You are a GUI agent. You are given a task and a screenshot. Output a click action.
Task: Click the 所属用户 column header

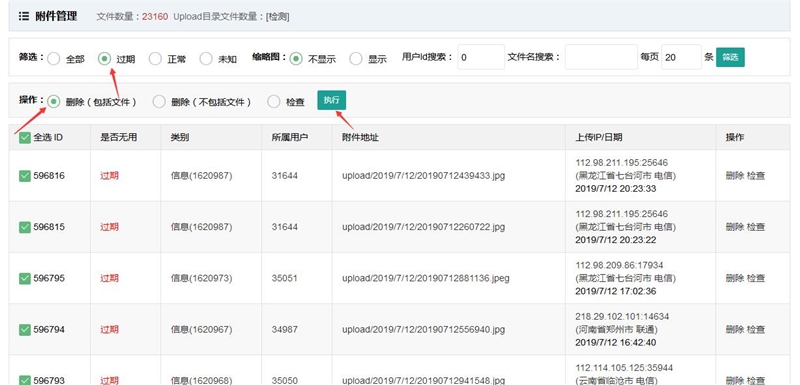[x=290, y=138]
